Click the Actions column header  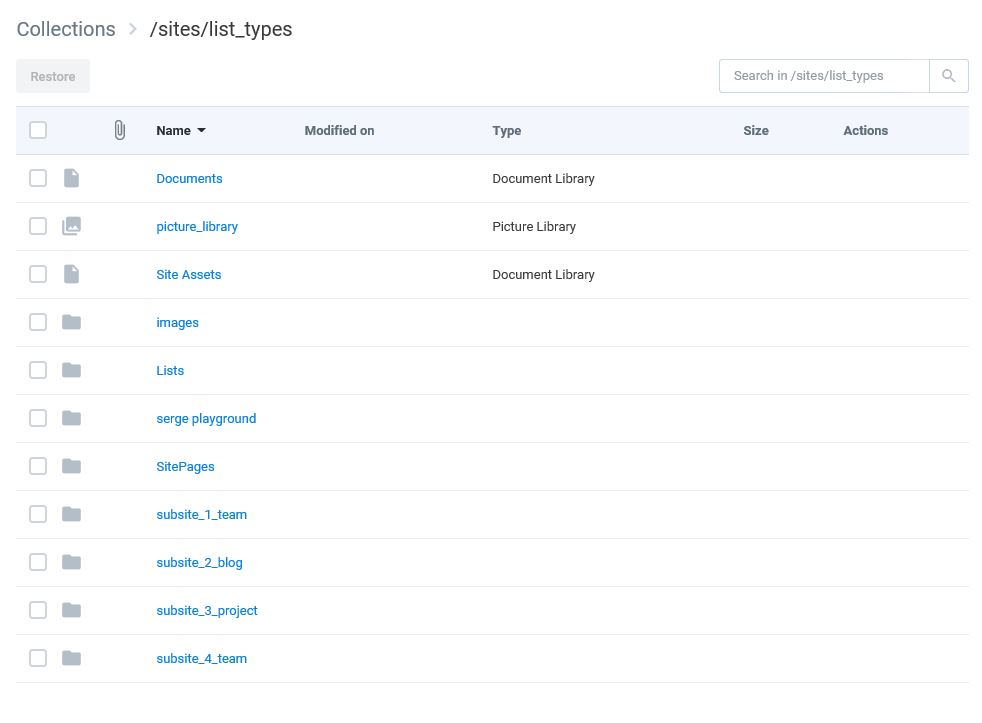(x=866, y=130)
